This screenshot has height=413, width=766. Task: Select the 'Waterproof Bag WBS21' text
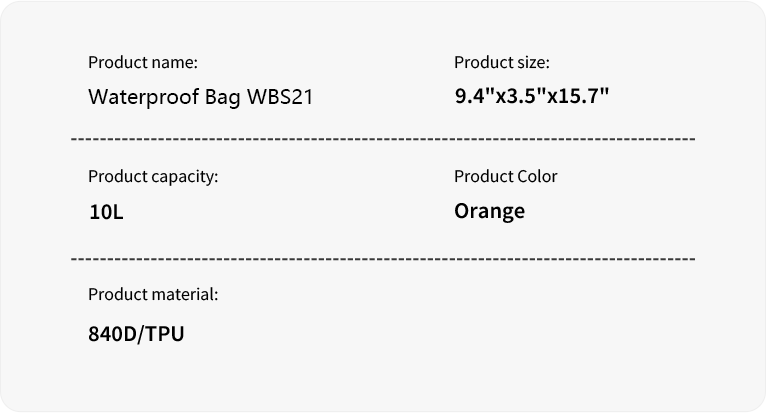coord(200,97)
